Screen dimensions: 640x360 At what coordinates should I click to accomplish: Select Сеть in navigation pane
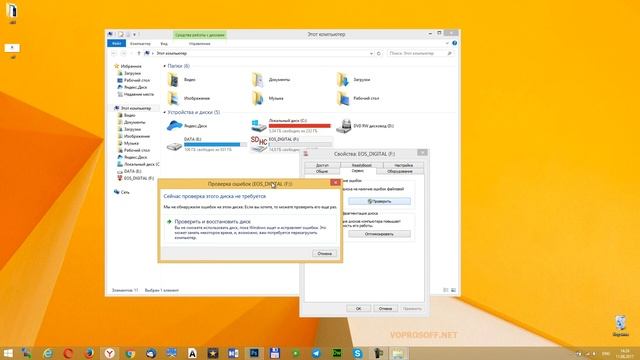click(x=122, y=192)
